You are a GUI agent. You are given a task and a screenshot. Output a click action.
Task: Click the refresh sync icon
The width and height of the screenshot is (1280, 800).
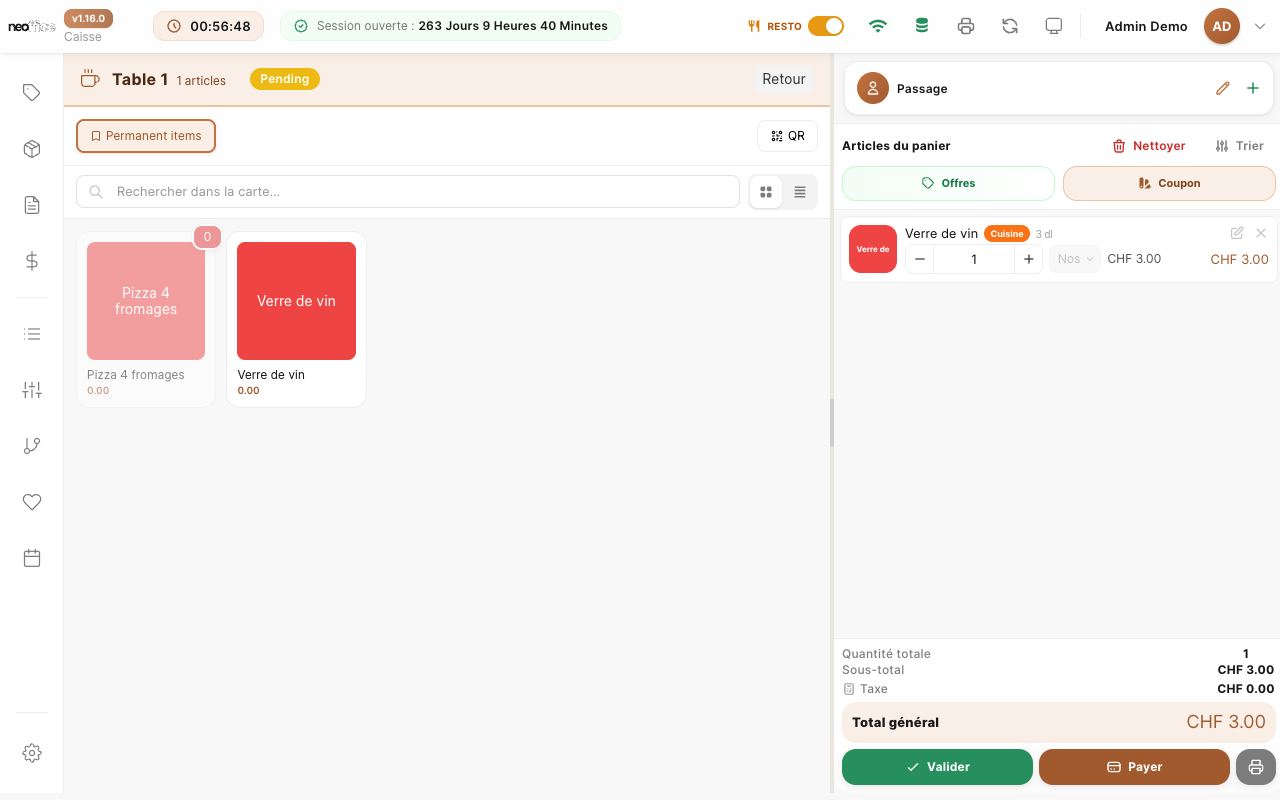[x=1010, y=26]
